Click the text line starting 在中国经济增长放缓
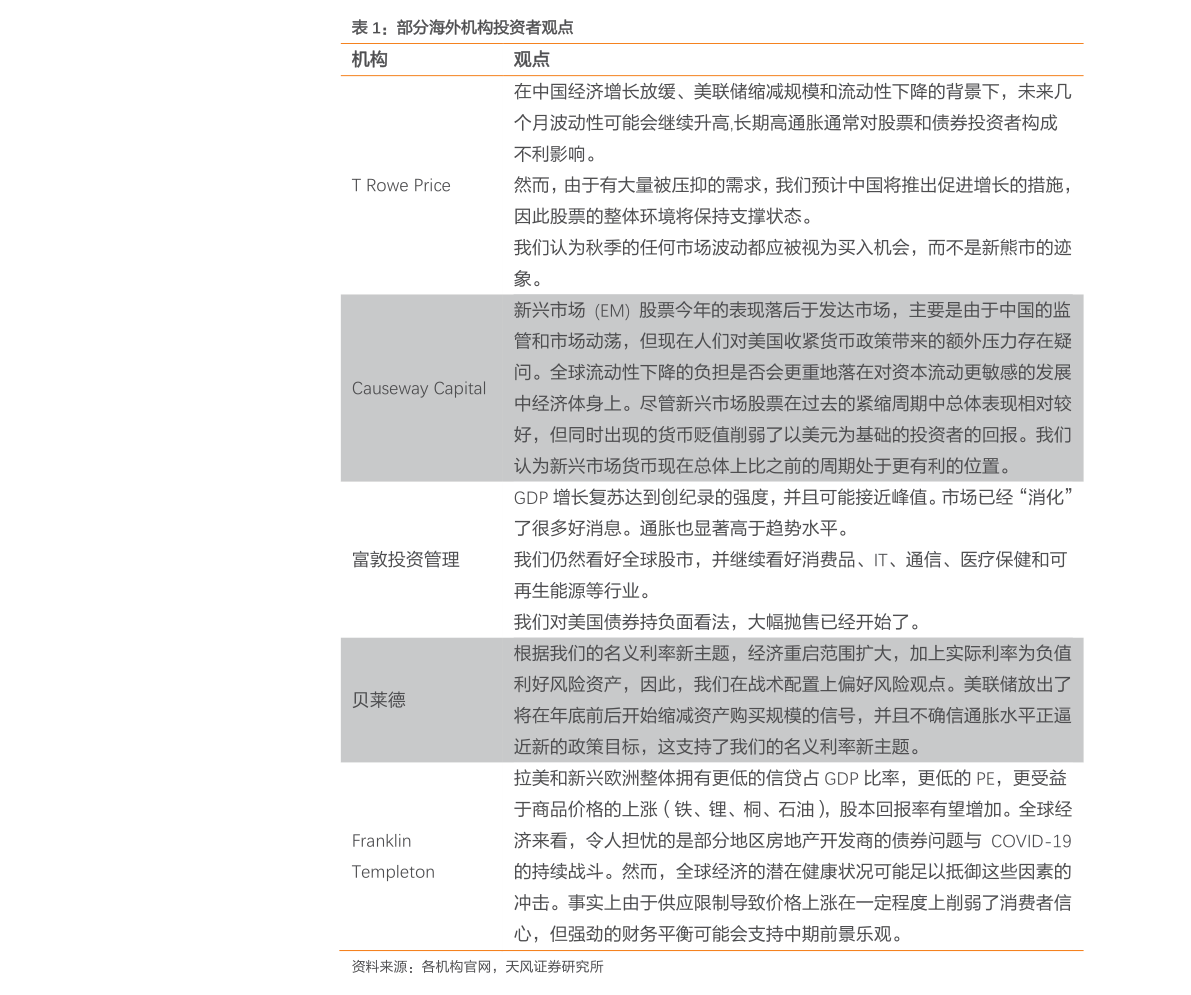 pyautogui.click(x=792, y=92)
